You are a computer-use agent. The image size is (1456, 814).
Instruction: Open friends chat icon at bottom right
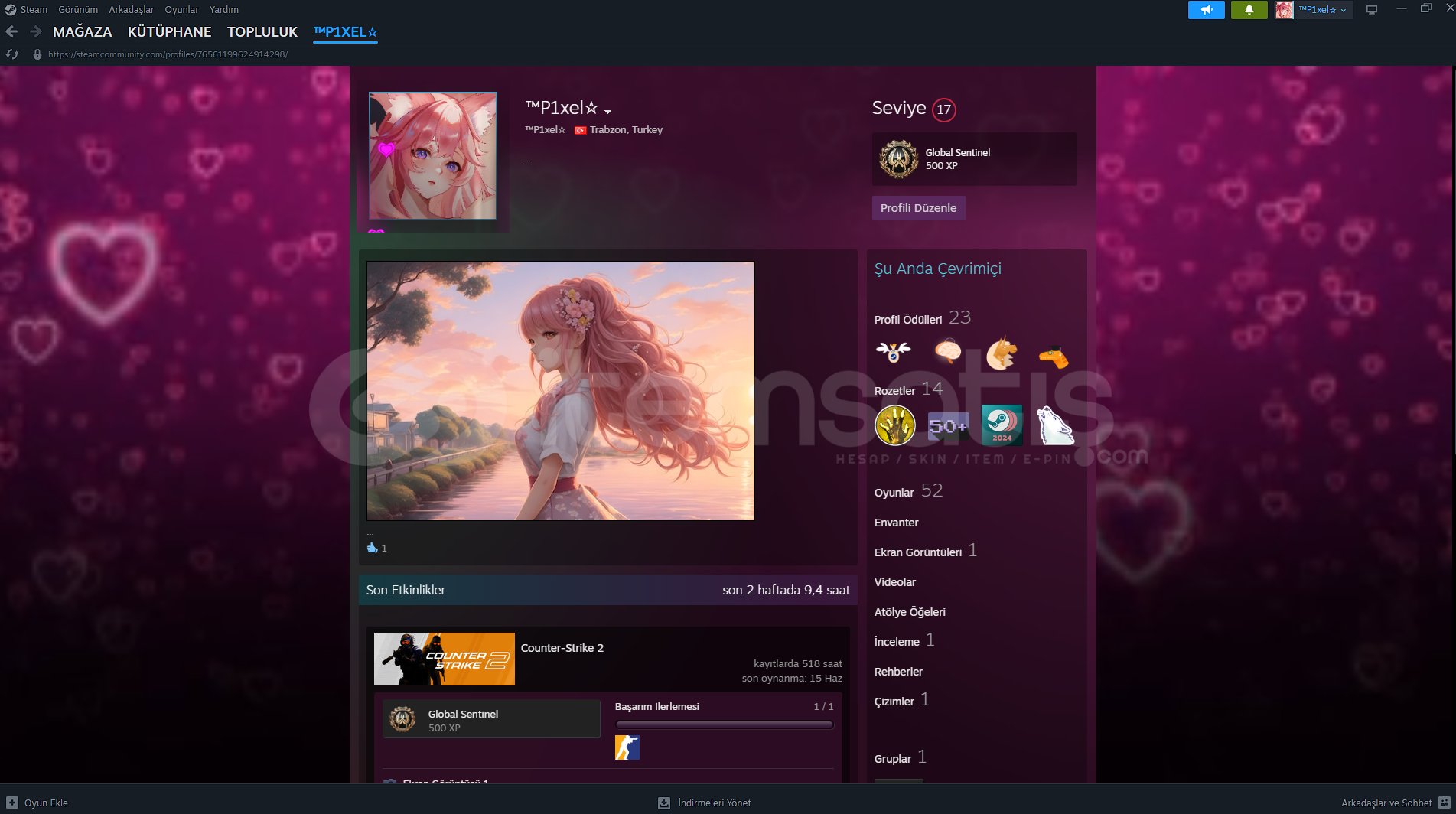(1445, 803)
